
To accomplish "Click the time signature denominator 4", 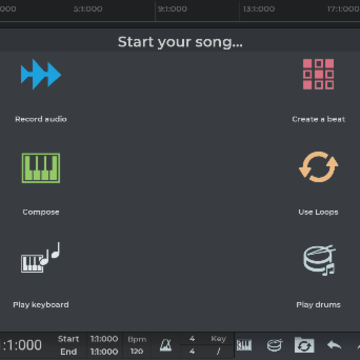I will tap(192, 351).
